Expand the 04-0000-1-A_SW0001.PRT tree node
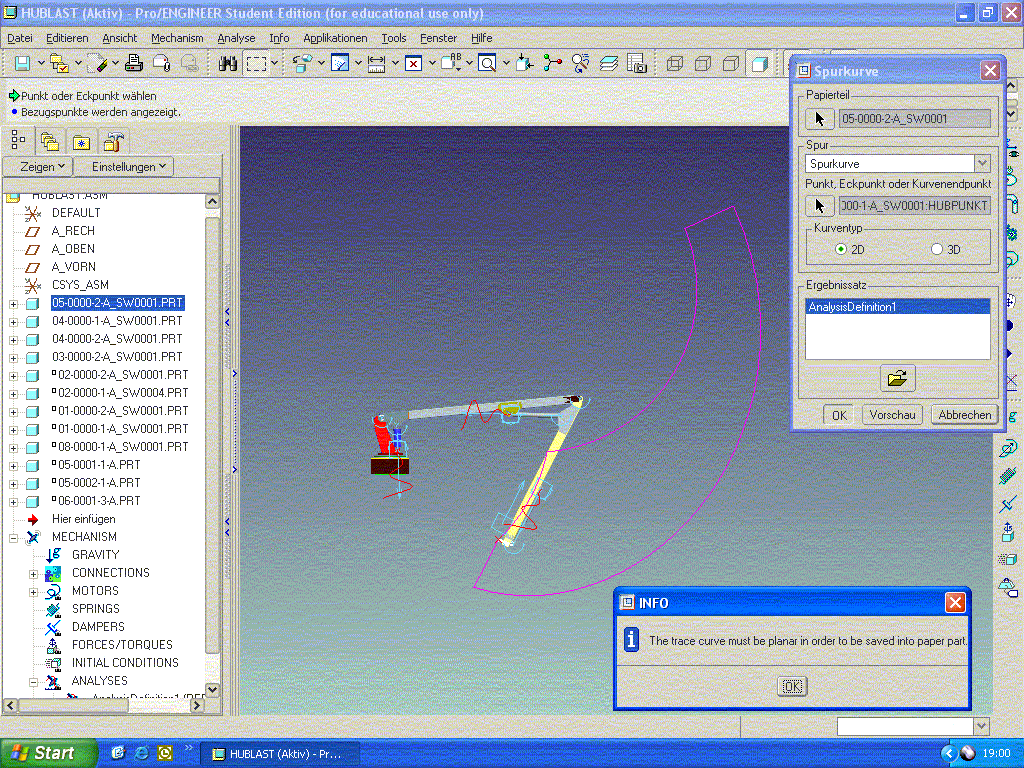1024x768 pixels. coord(13,322)
